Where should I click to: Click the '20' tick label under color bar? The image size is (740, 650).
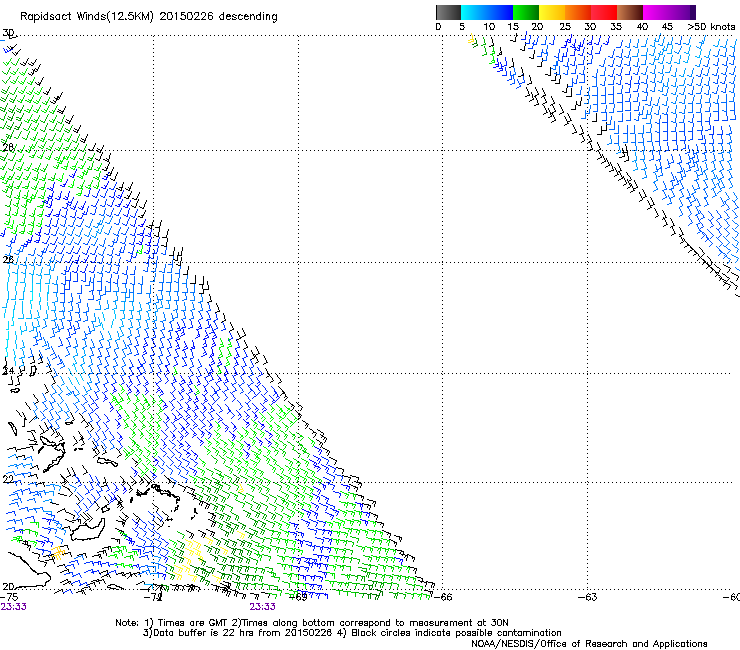[537, 26]
